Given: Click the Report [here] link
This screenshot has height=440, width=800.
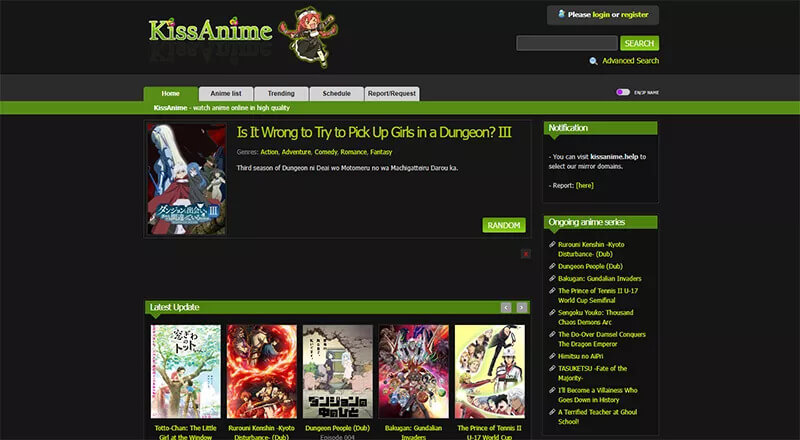Looking at the screenshot, I should [585, 186].
